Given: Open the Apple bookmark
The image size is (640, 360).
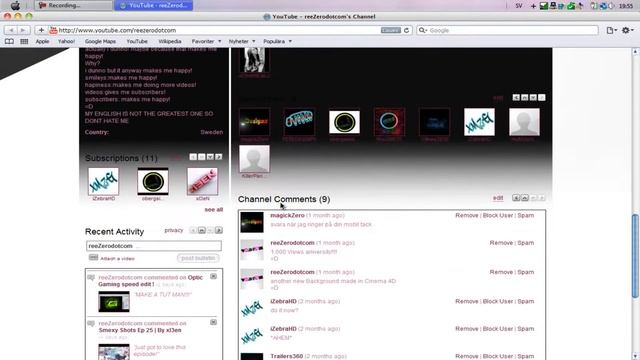Looking at the screenshot, I should [x=42, y=41].
